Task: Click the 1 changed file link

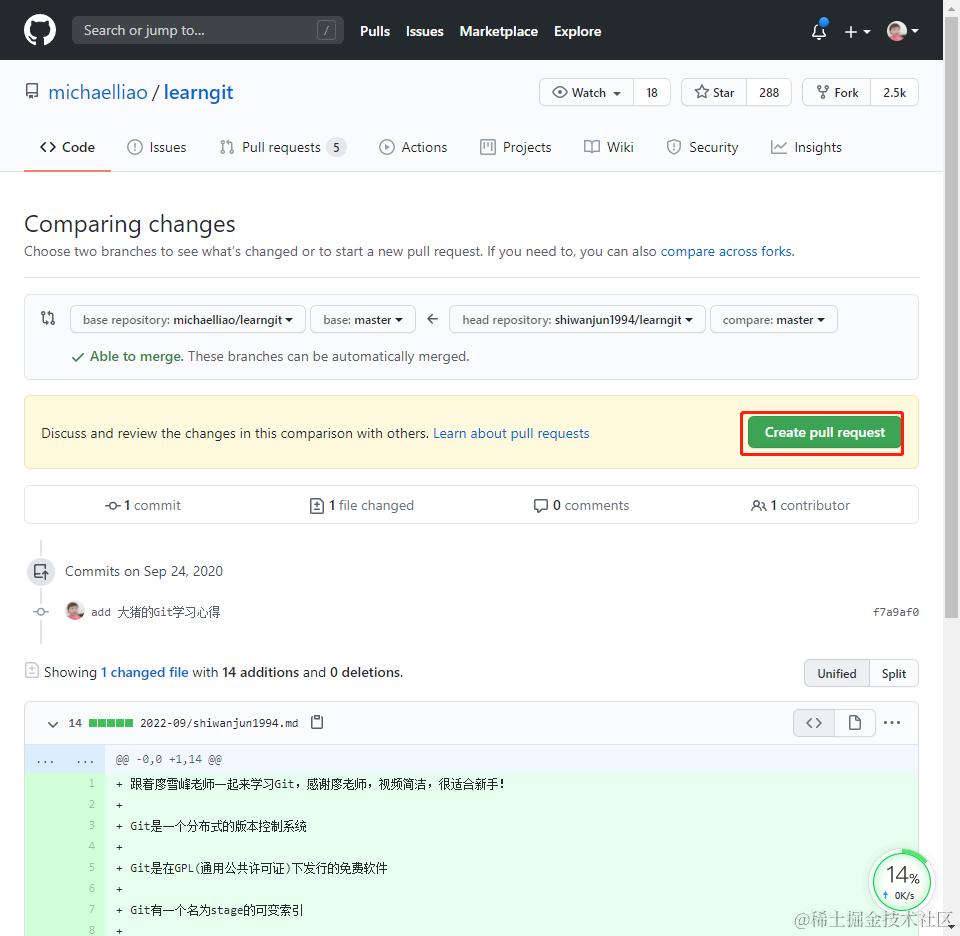Action: click(x=144, y=672)
